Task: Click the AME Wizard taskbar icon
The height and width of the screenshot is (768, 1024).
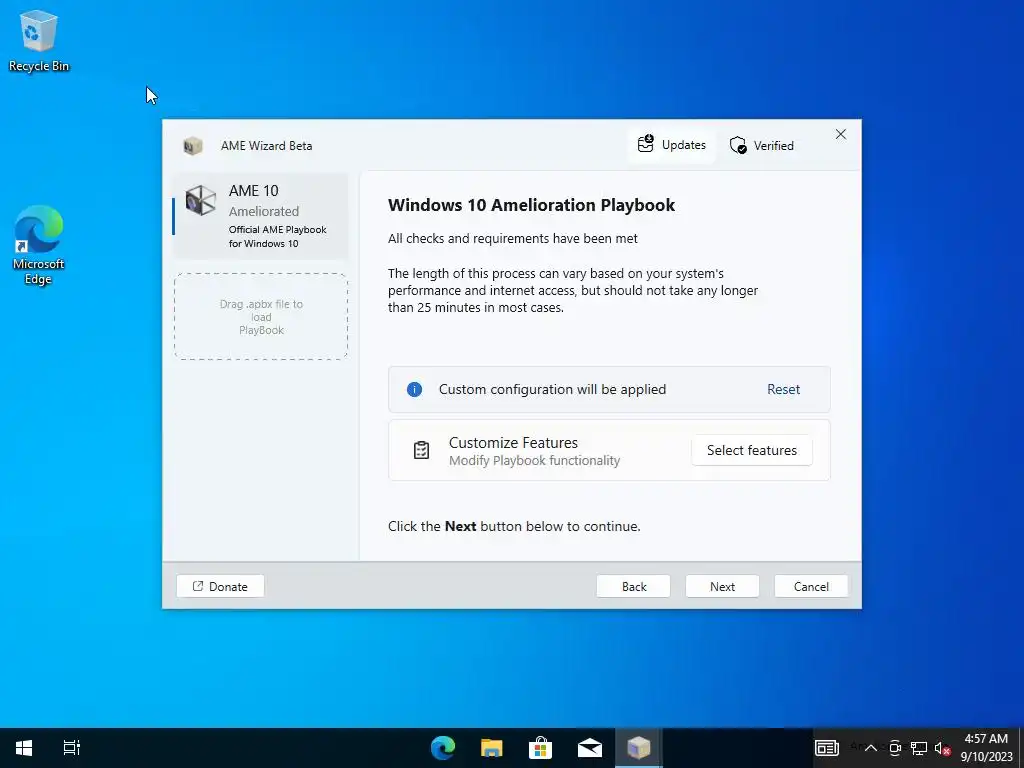Action: pos(639,748)
